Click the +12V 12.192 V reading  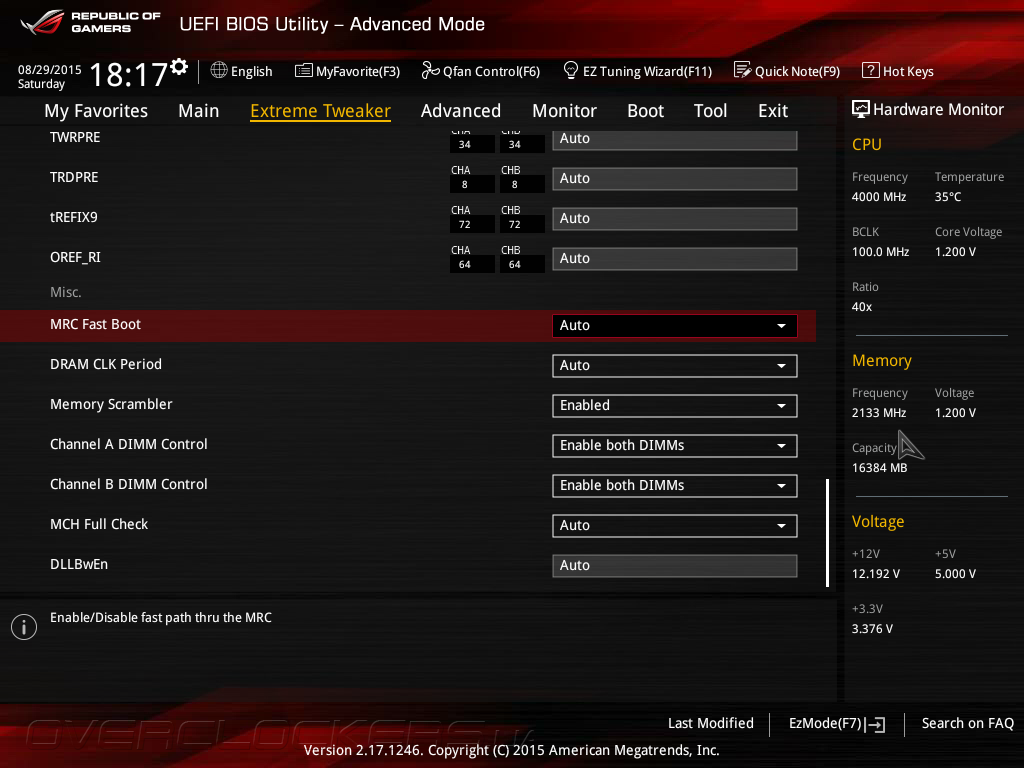(x=876, y=574)
